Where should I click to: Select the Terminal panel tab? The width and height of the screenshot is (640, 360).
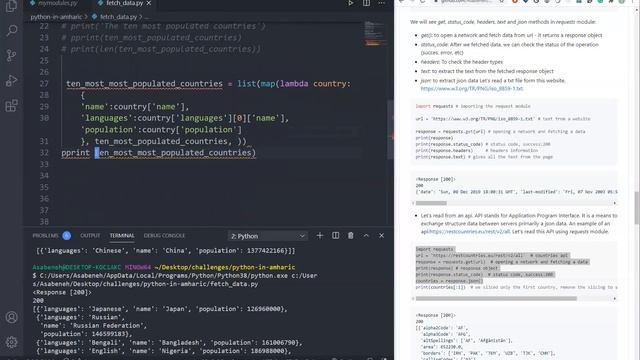tap(122, 236)
